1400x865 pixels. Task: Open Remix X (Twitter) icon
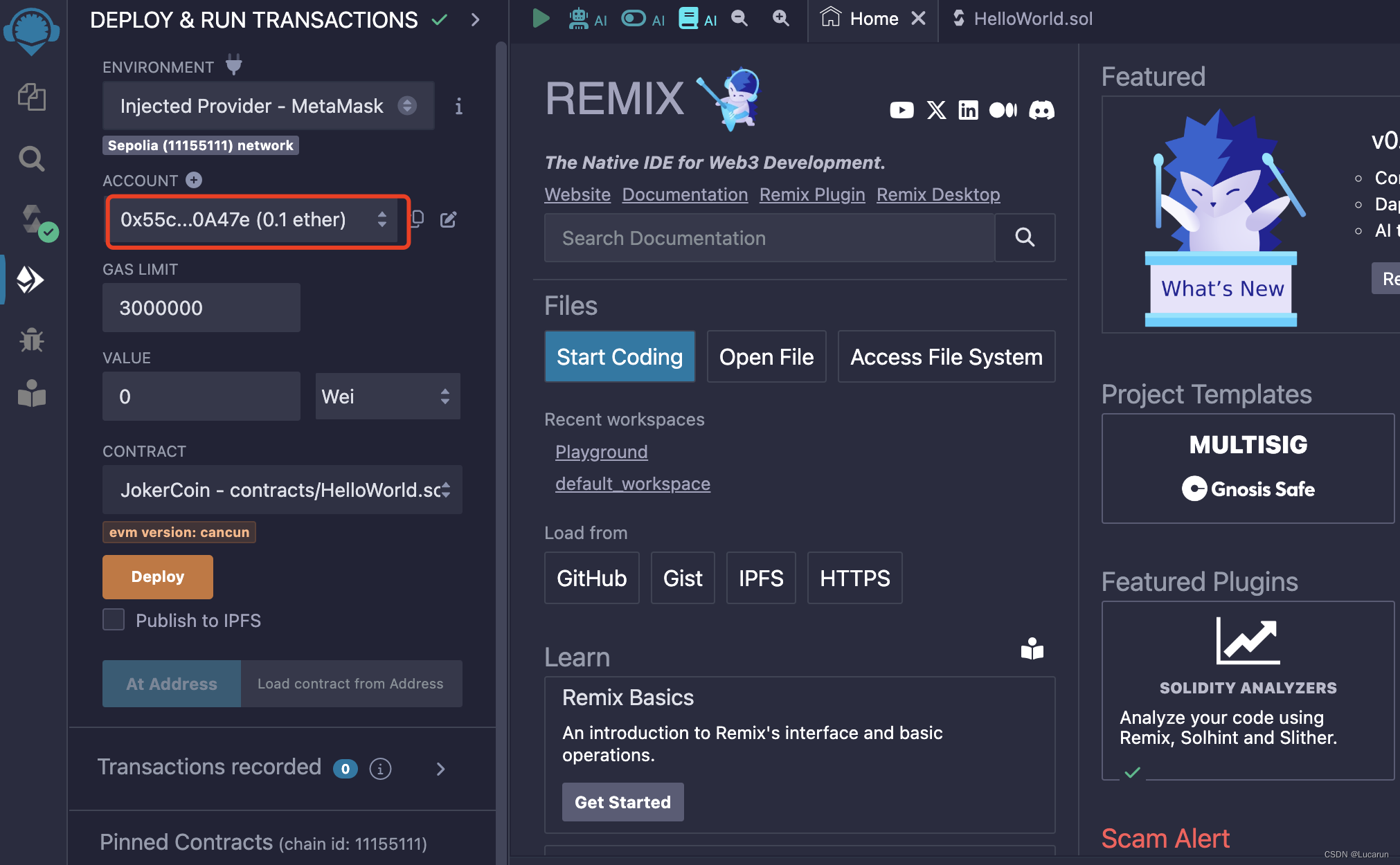tap(936, 110)
